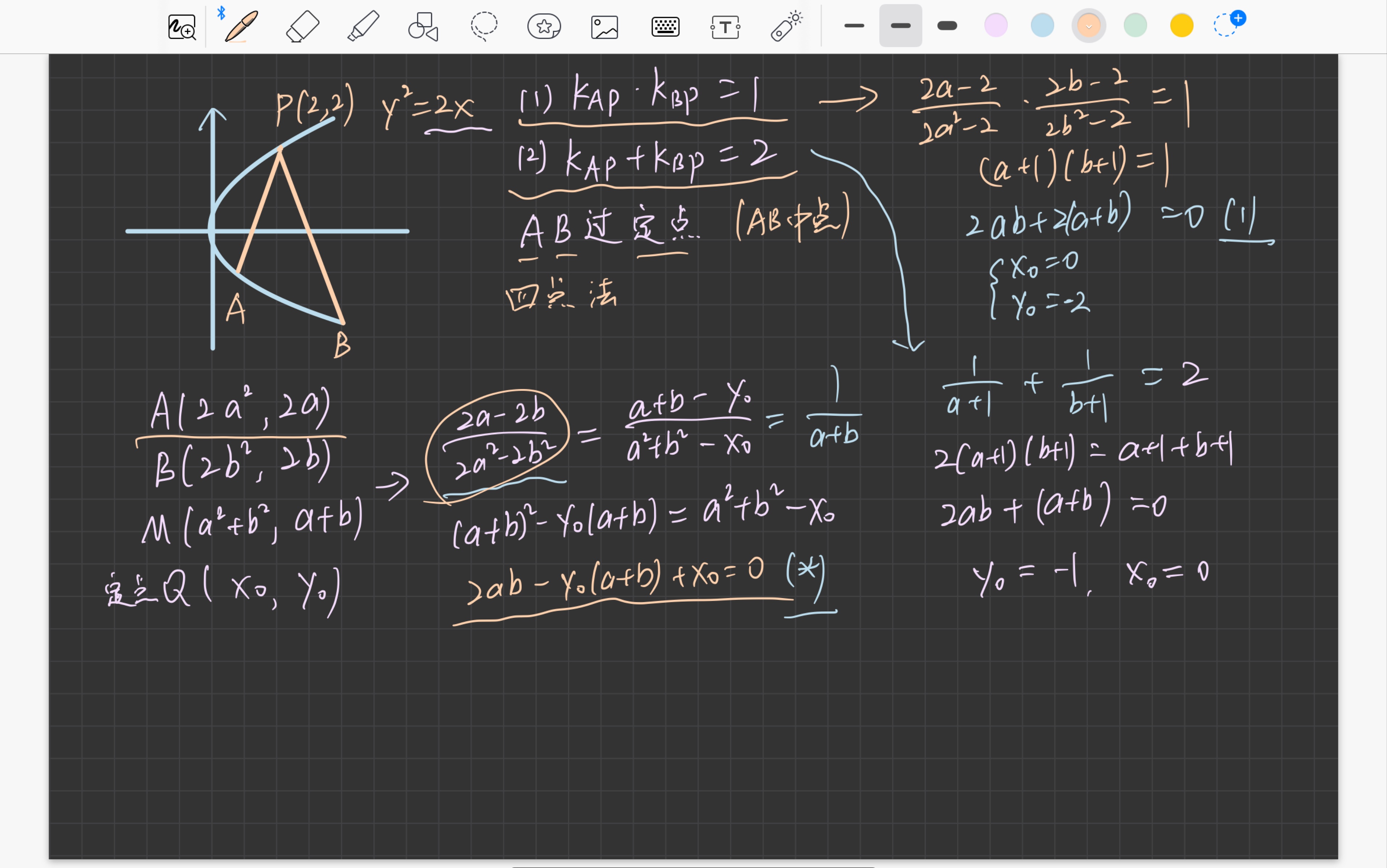The width and height of the screenshot is (1387, 868).
Task: Choose the medium stroke width
Action: tap(901, 26)
